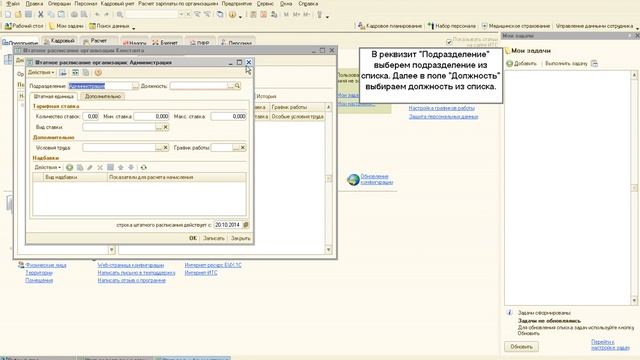Click the Мои задачи panel vertical scrollbar
The image size is (640, 360).
634,188
